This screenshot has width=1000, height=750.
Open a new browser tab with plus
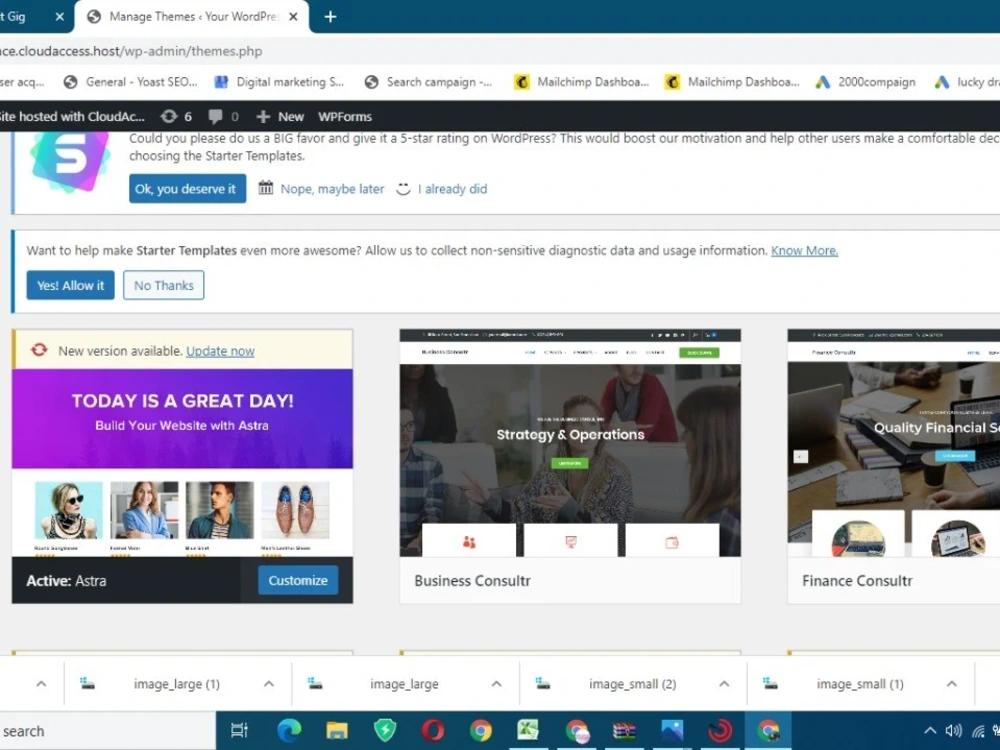[x=330, y=17]
